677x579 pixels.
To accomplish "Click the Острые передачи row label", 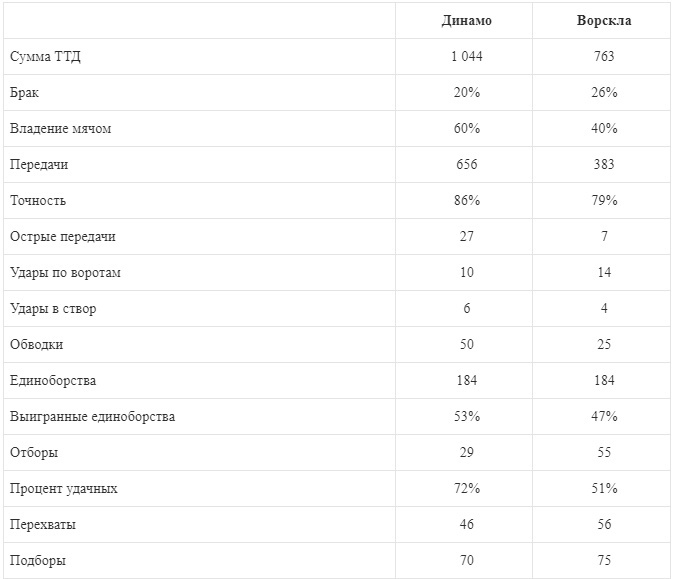I will (62, 237).
